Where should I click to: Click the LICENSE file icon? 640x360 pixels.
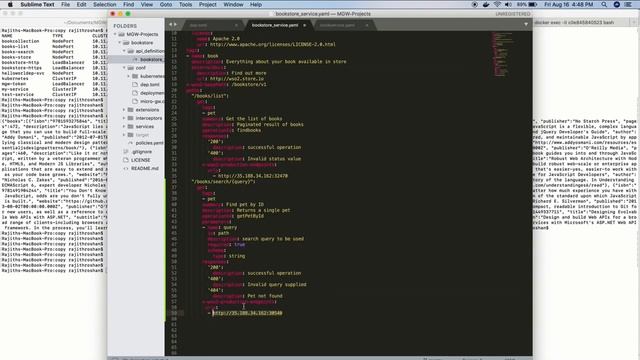[126, 160]
